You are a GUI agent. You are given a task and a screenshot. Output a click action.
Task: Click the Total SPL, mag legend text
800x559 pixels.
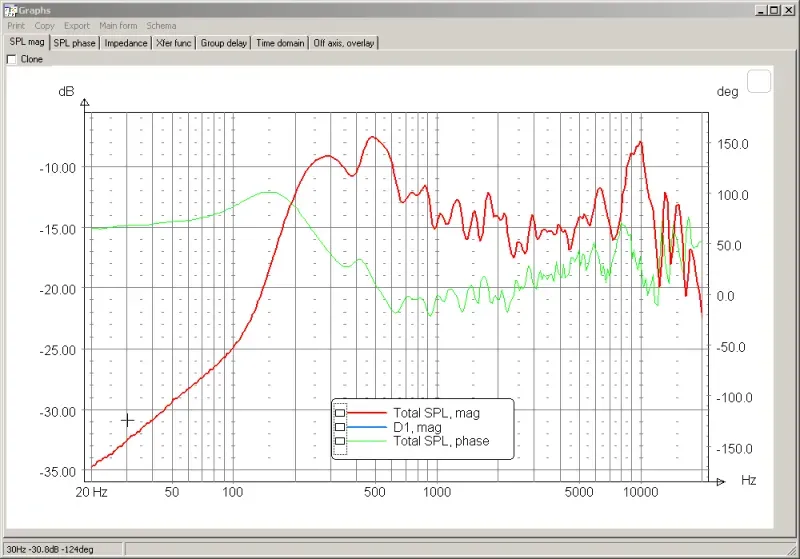coord(436,413)
